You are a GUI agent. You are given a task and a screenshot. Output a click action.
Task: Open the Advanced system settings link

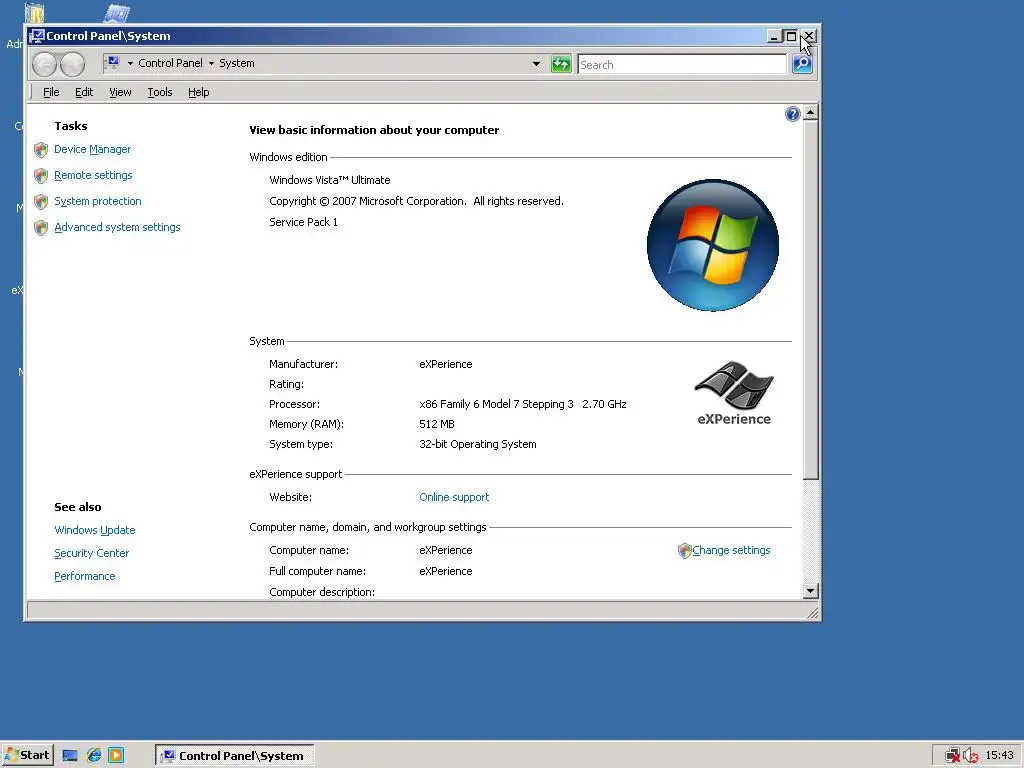[x=117, y=227]
